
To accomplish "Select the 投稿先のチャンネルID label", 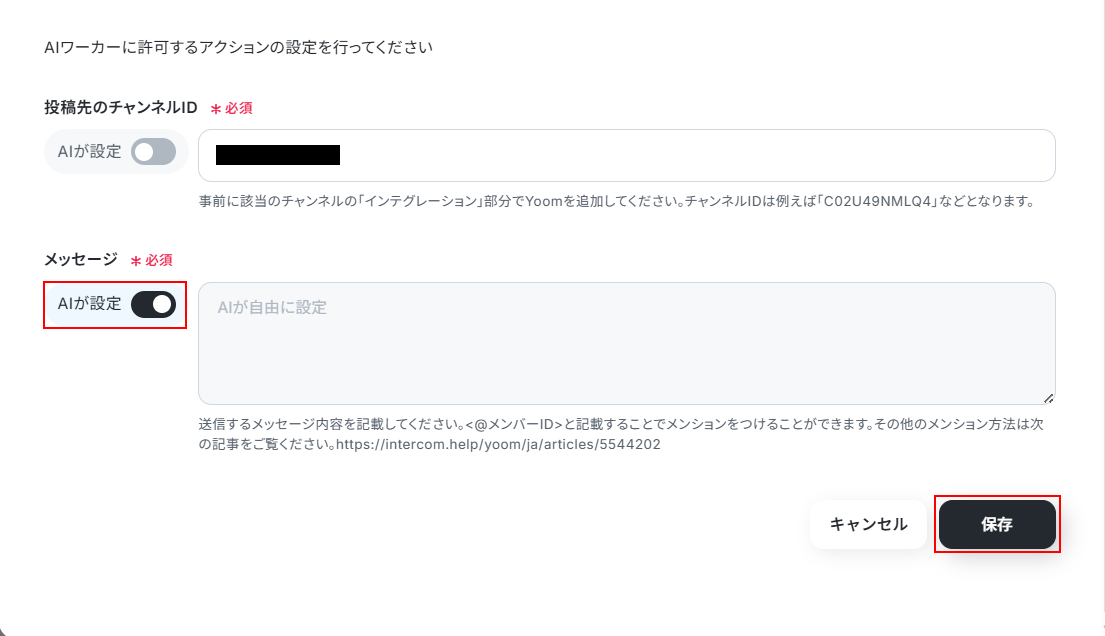I will 121,107.
